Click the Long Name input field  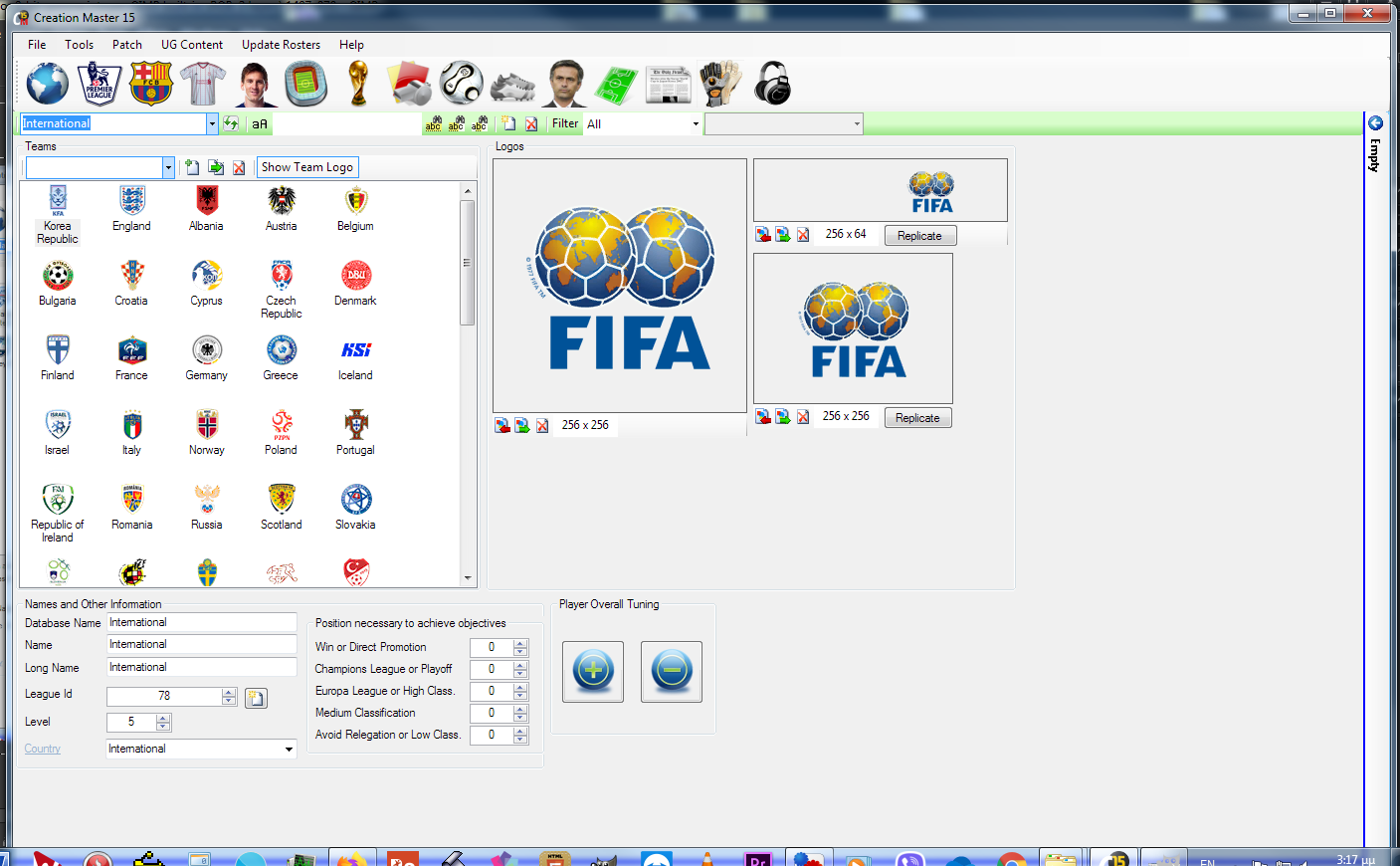click(202, 667)
